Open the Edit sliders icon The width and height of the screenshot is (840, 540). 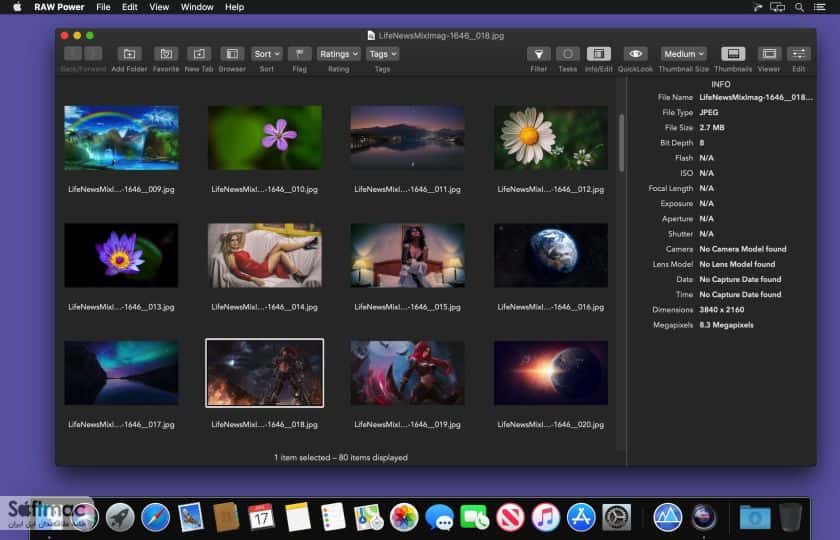[798, 54]
